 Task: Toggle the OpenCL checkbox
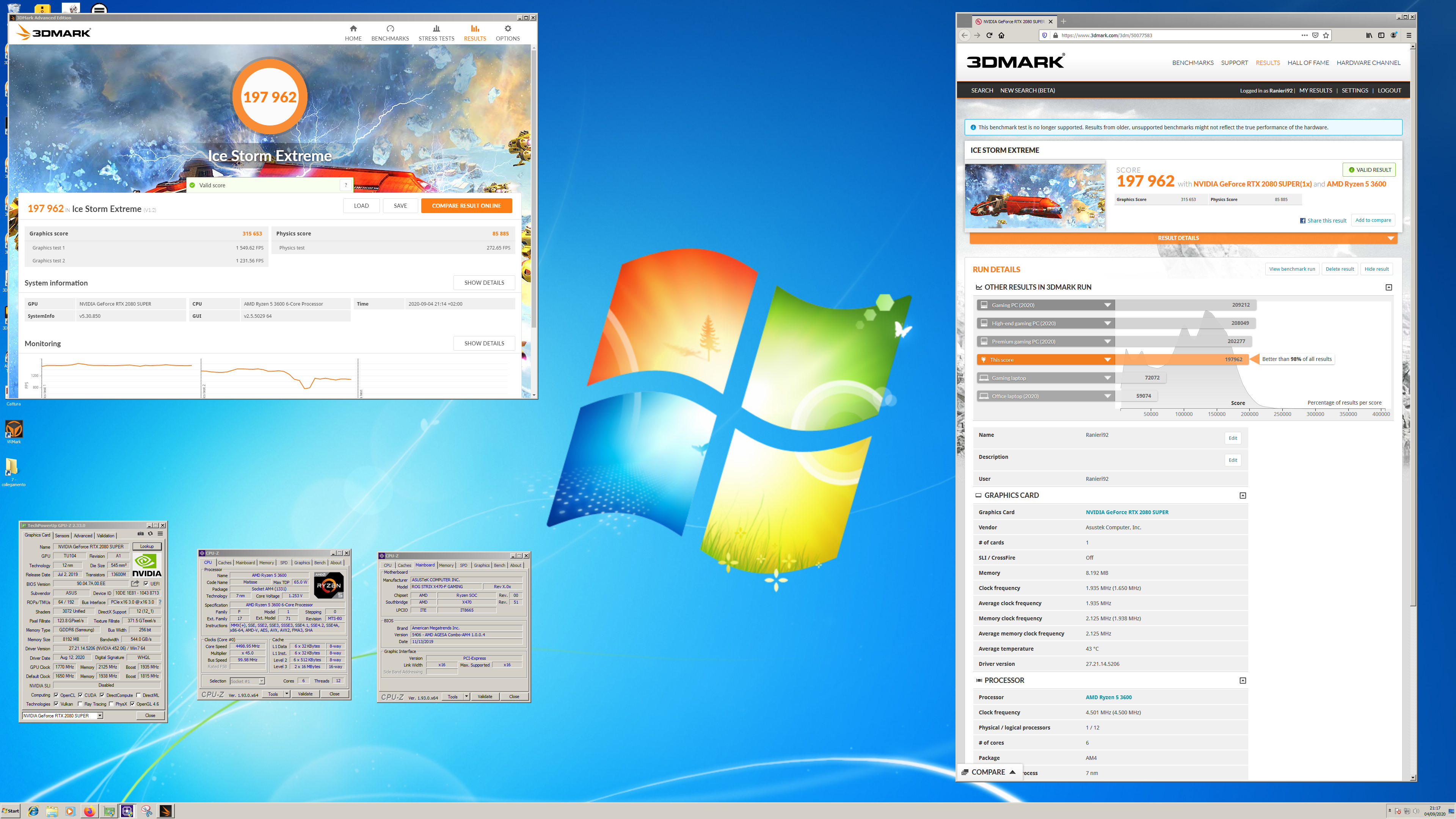(56, 695)
